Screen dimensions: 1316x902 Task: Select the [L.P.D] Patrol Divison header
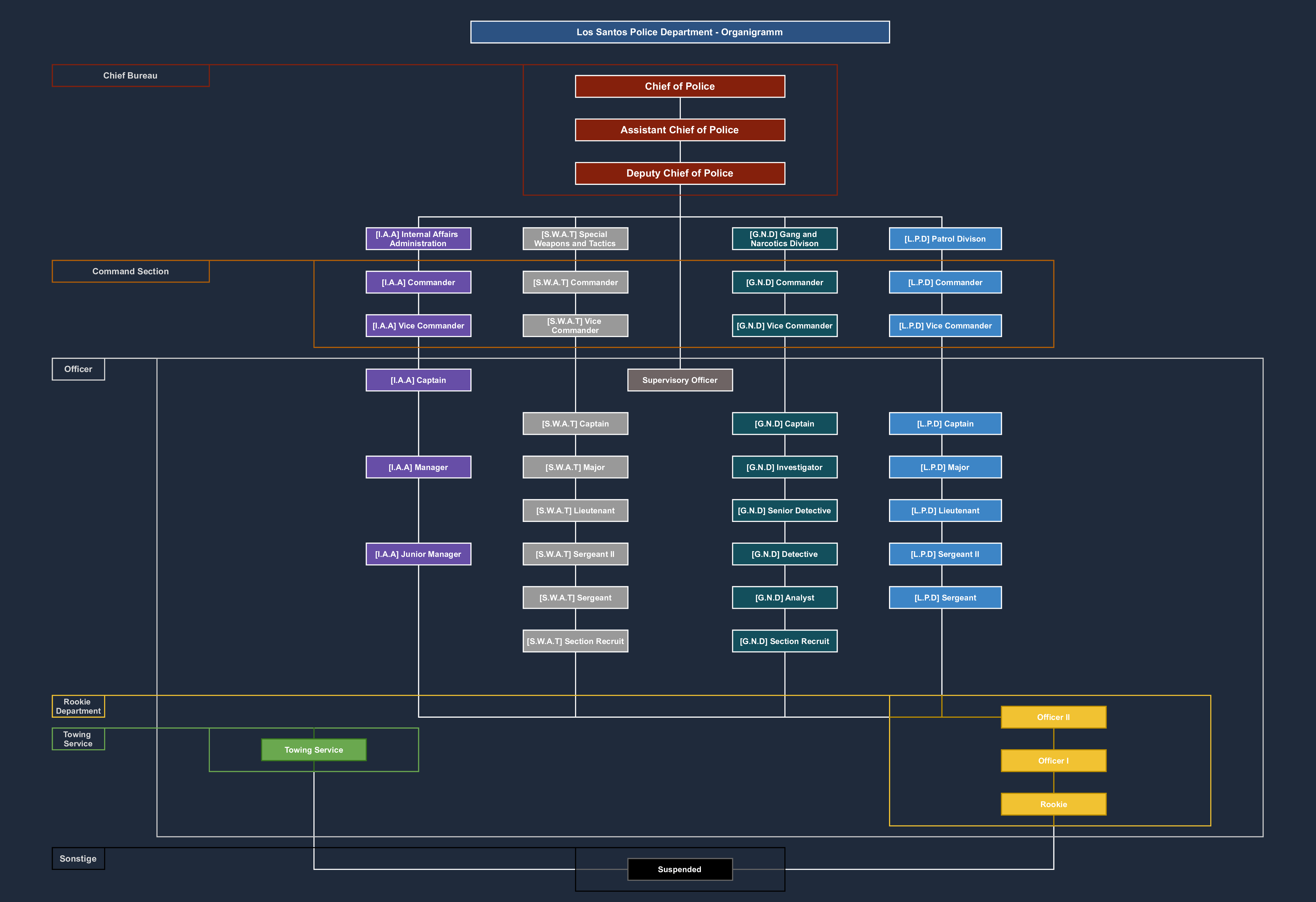click(945, 239)
